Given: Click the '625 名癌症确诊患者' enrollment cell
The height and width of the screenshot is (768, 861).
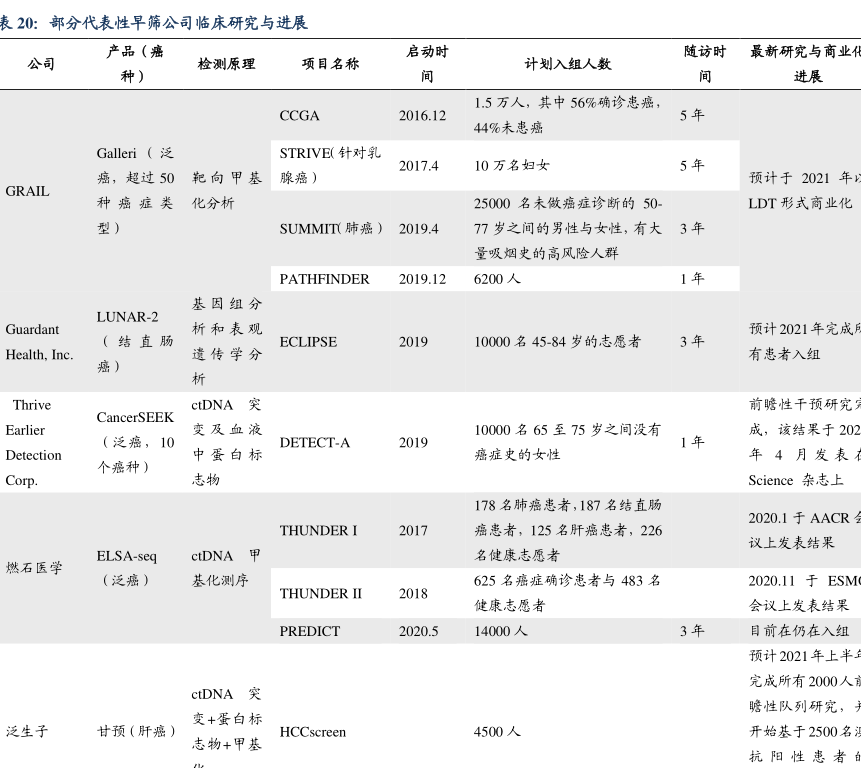Looking at the screenshot, I should click(568, 593).
